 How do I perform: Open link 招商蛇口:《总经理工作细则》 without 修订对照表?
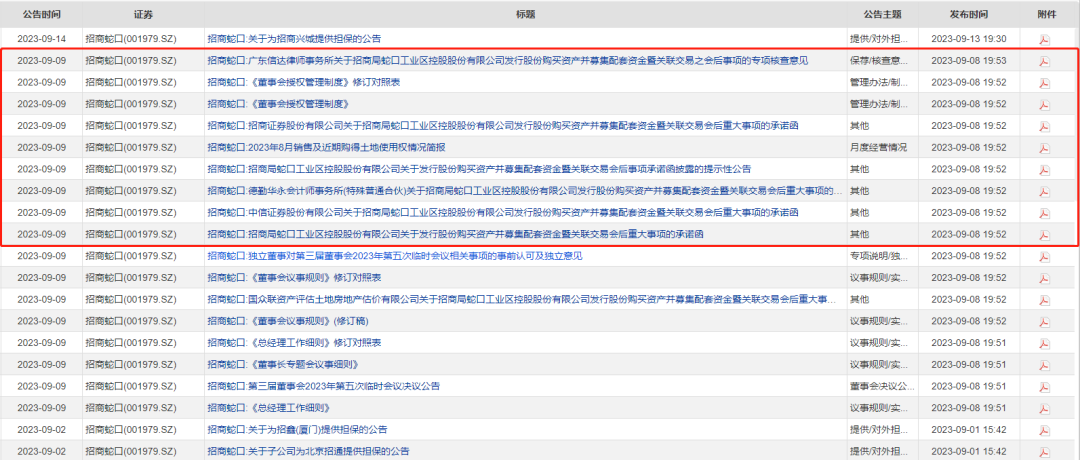[x=269, y=408]
